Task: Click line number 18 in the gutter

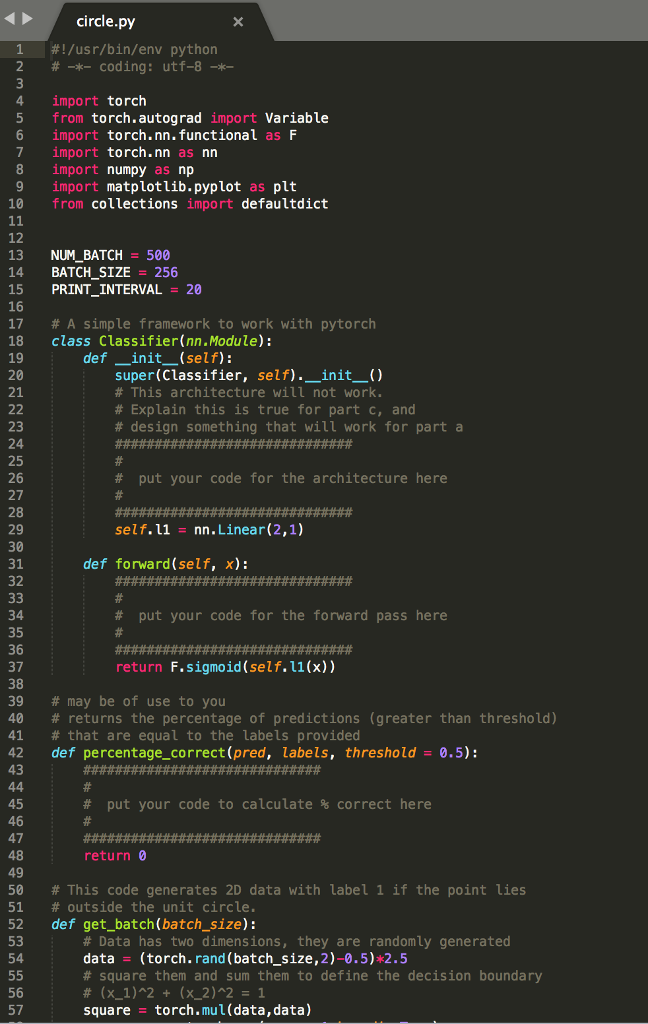Action: pos(16,341)
